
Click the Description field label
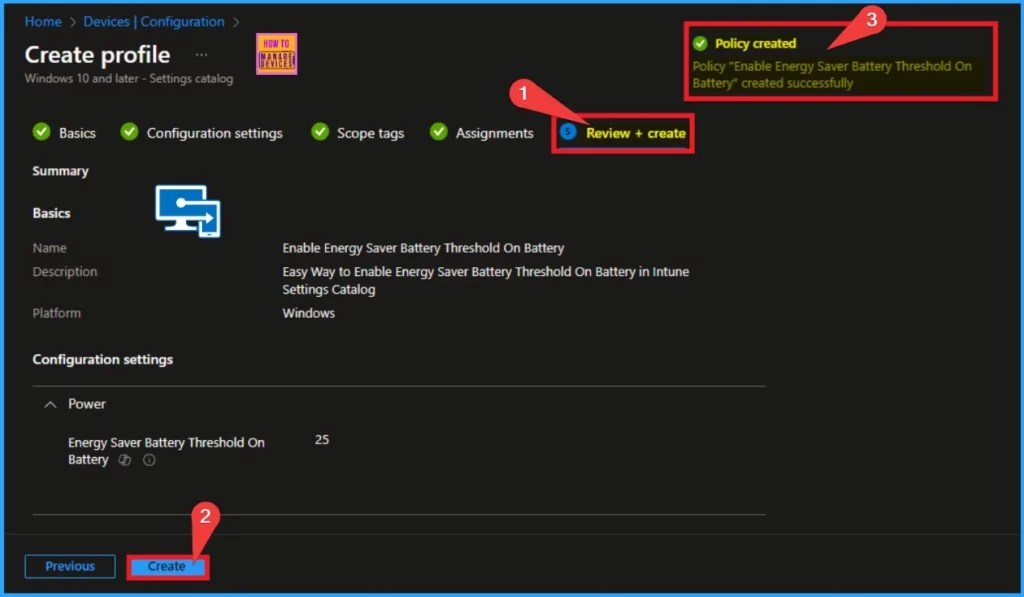(x=65, y=272)
